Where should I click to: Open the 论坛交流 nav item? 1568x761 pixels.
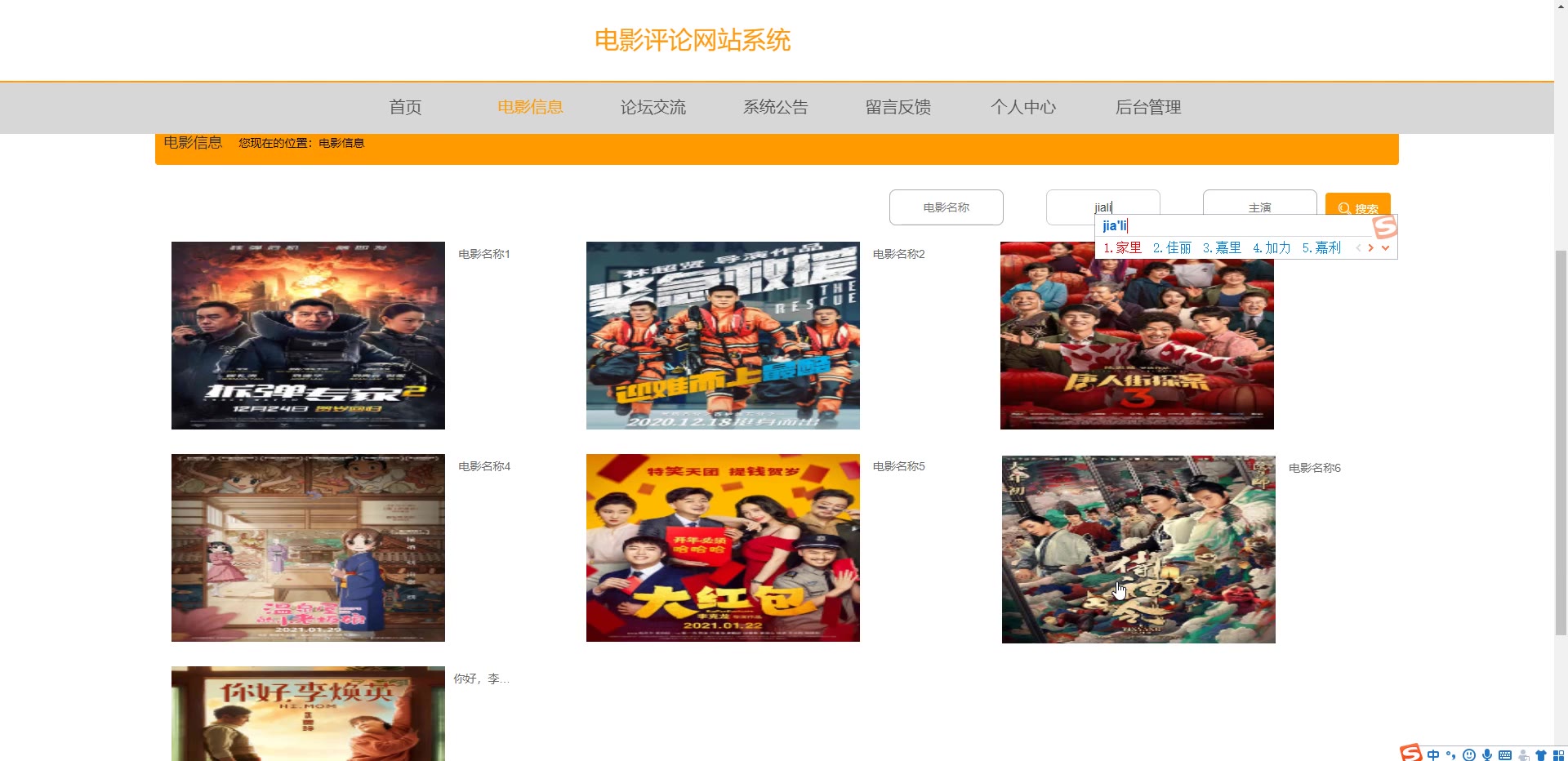point(653,107)
